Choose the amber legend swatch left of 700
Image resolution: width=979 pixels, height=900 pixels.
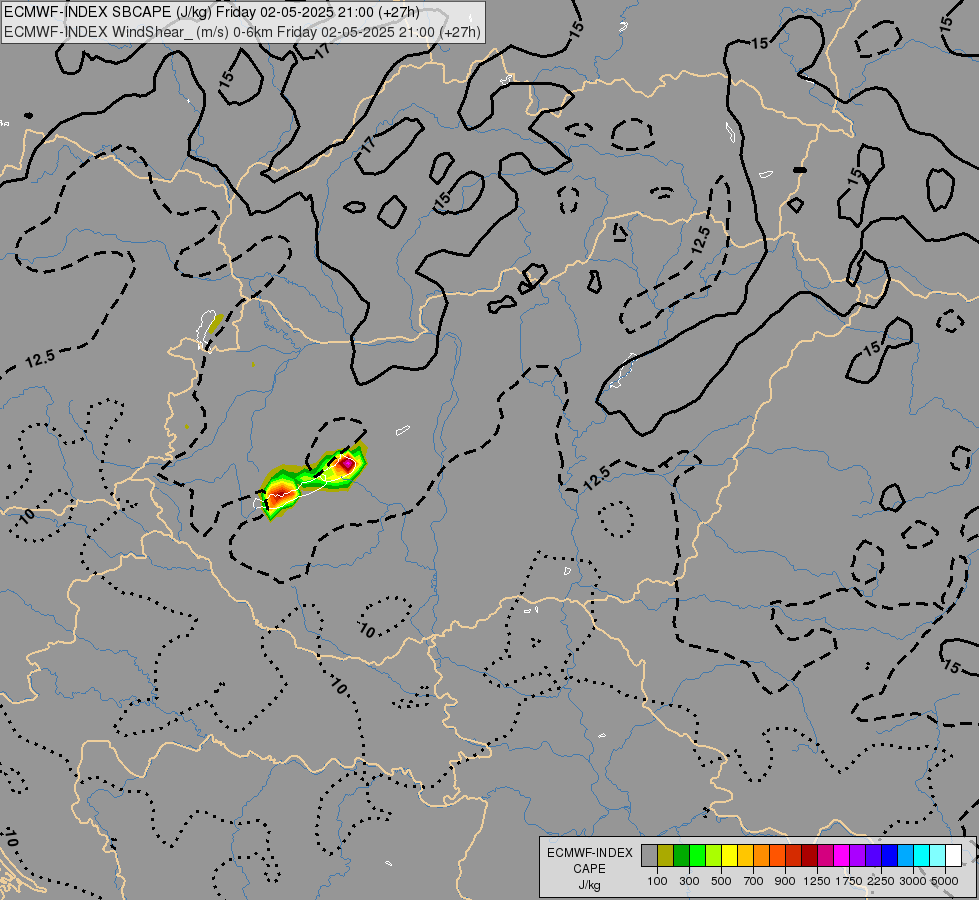pos(745,856)
